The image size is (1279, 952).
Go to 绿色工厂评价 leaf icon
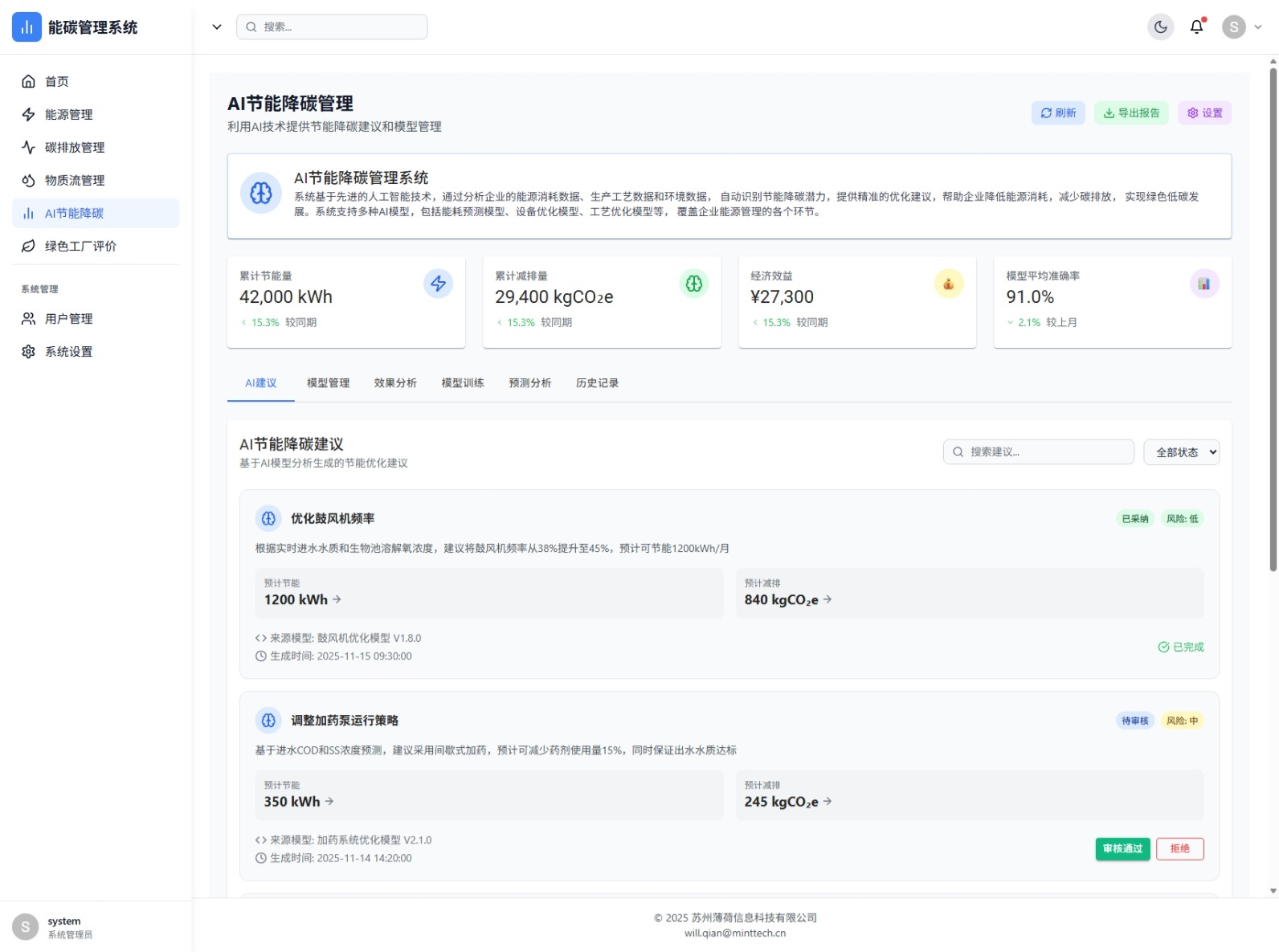[x=29, y=246]
